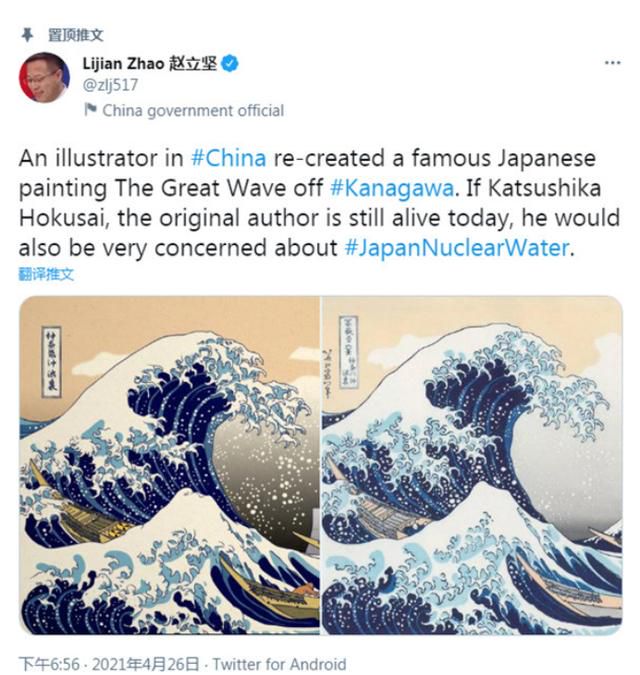Click the government official flag icon

click(x=90, y=110)
